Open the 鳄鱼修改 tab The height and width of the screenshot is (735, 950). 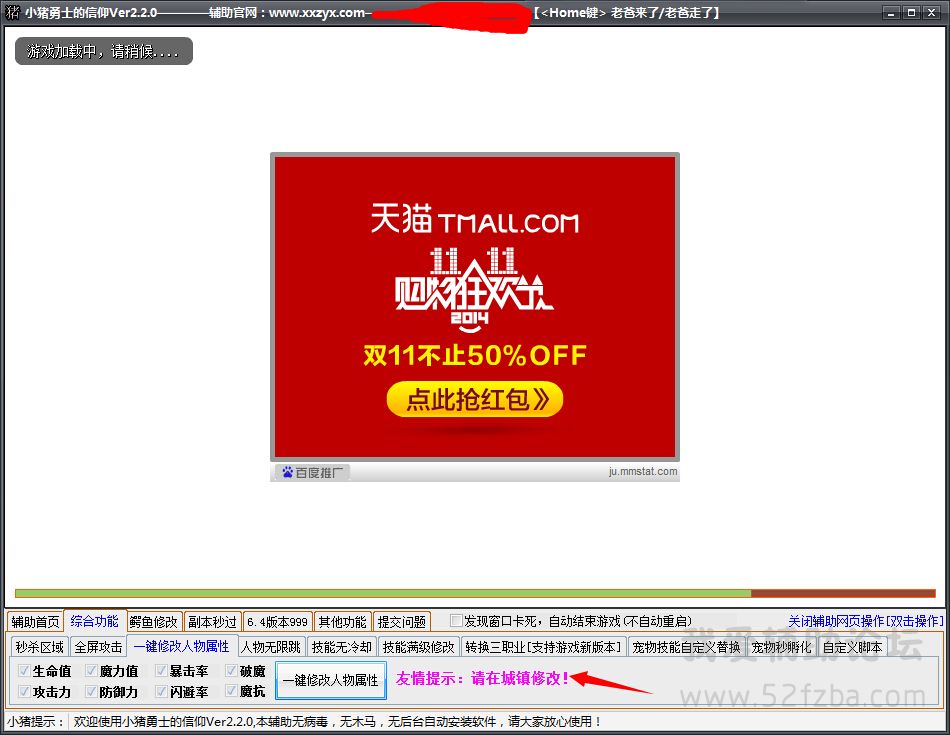tap(153, 622)
